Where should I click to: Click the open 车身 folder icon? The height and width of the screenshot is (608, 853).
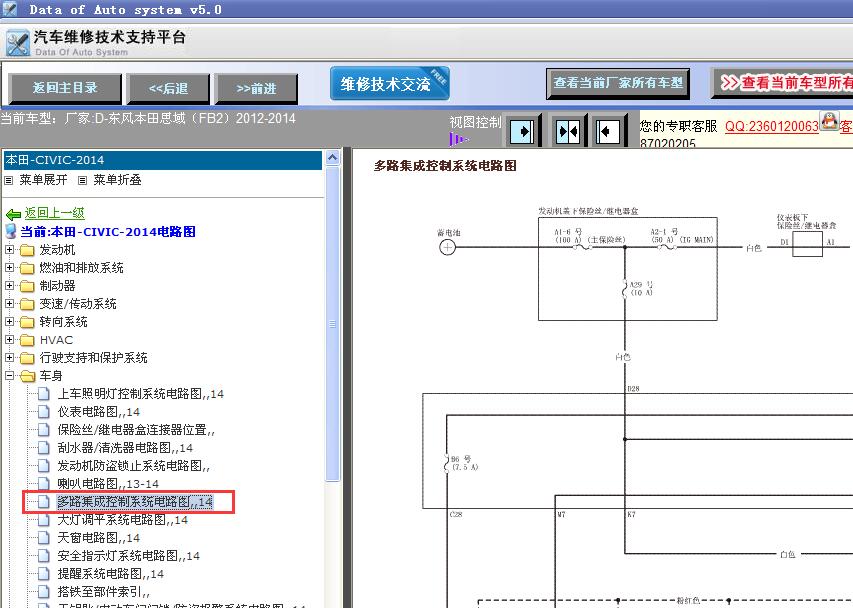pyautogui.click(x=27, y=376)
